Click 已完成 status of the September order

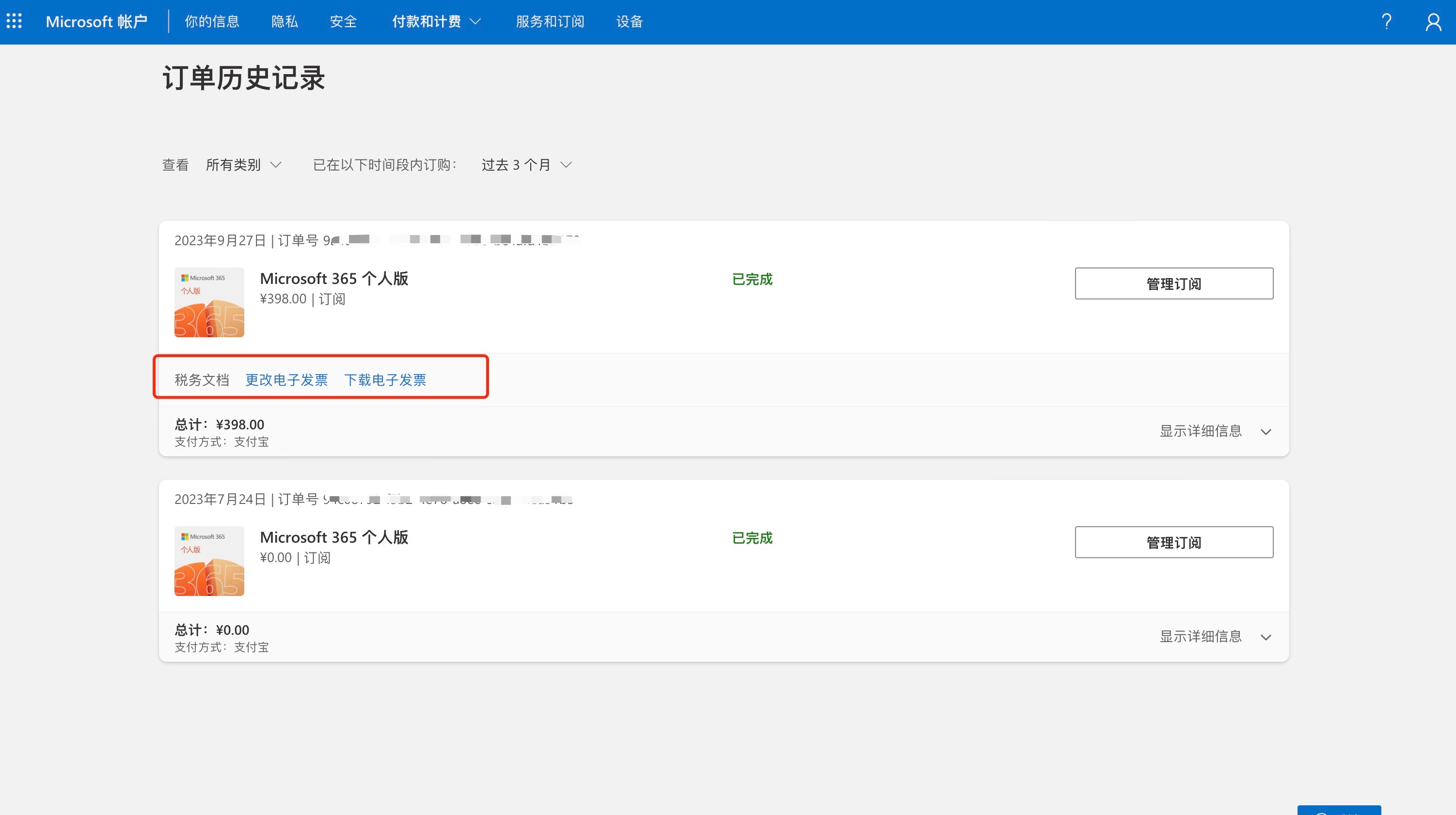click(752, 279)
